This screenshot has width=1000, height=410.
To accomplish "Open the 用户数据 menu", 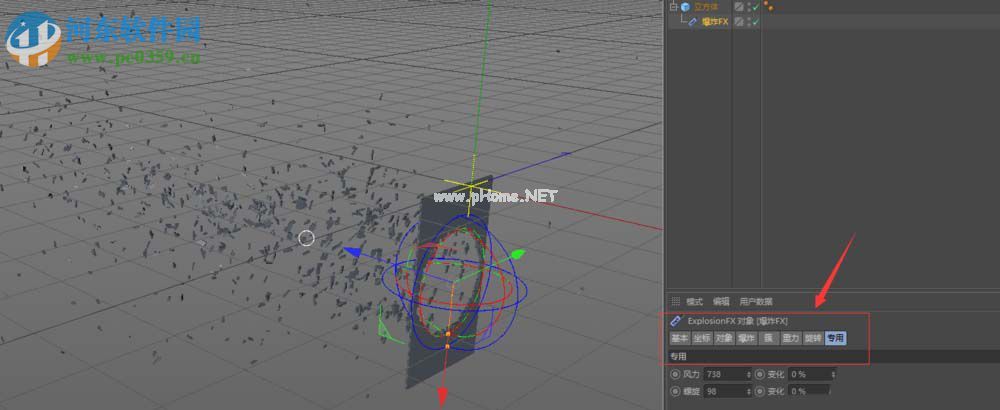I will tap(756, 302).
